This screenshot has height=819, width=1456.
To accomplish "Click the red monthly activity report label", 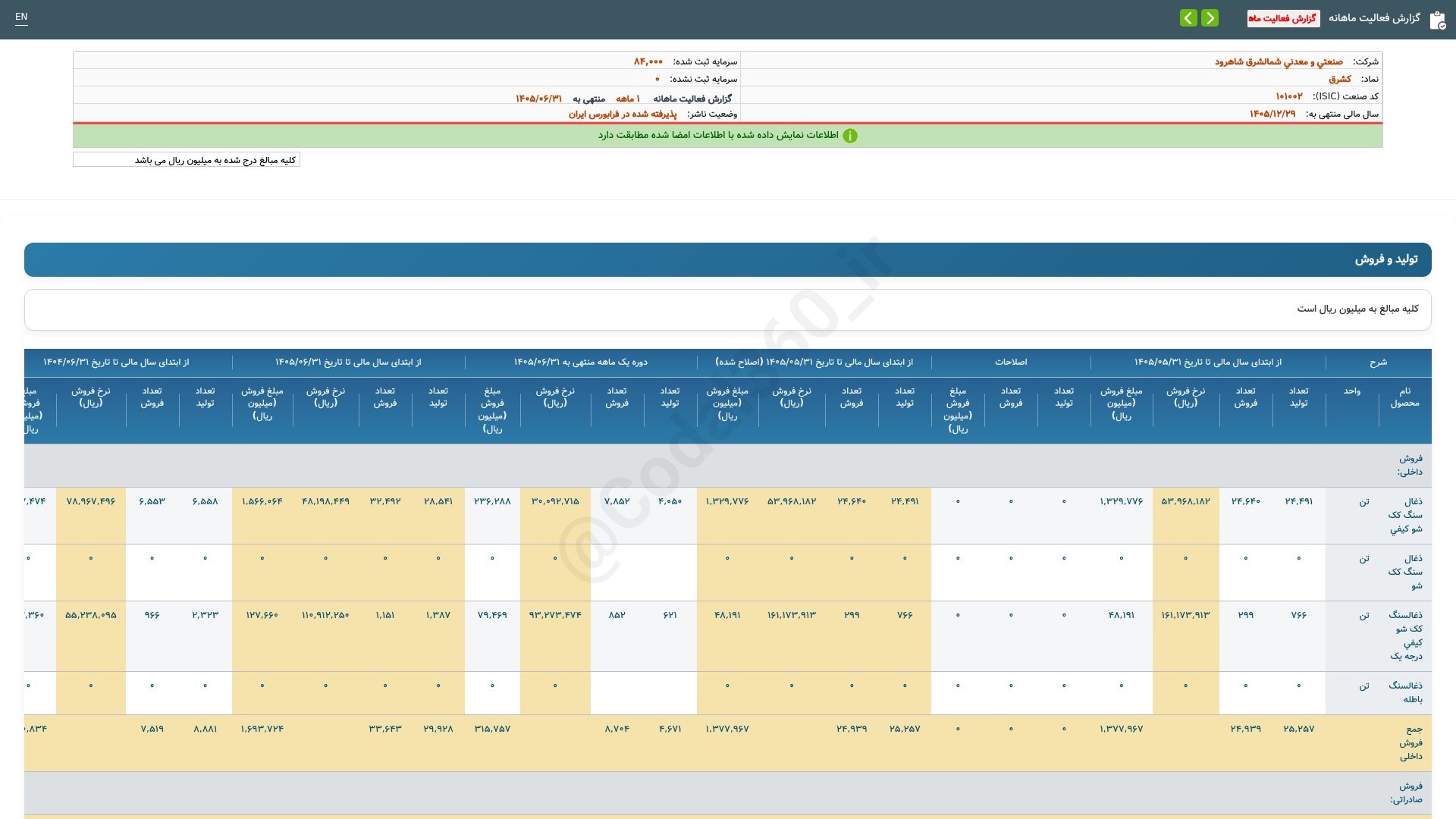I will (x=1283, y=18).
